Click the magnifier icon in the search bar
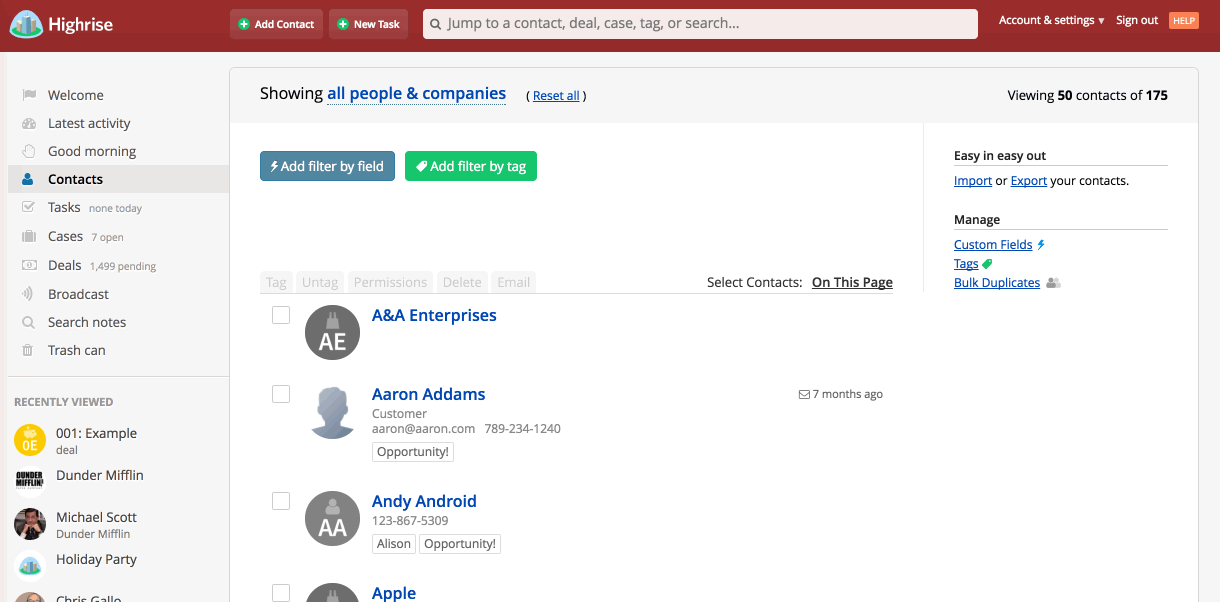The image size is (1220, 602). tap(436, 24)
